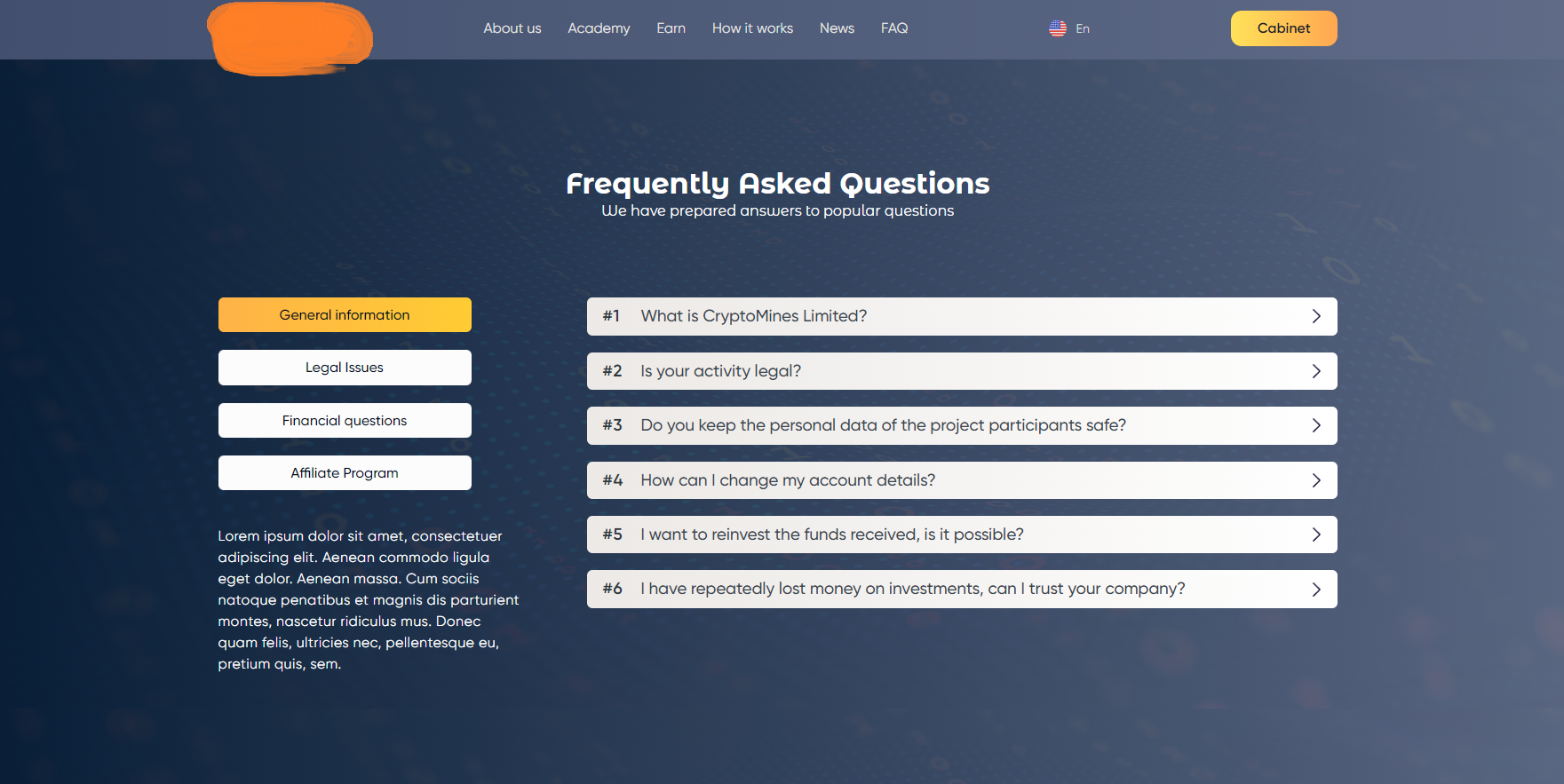Screen dimensions: 1564x784
Task: Select the Affiliate Program category tab
Action: coord(345,473)
